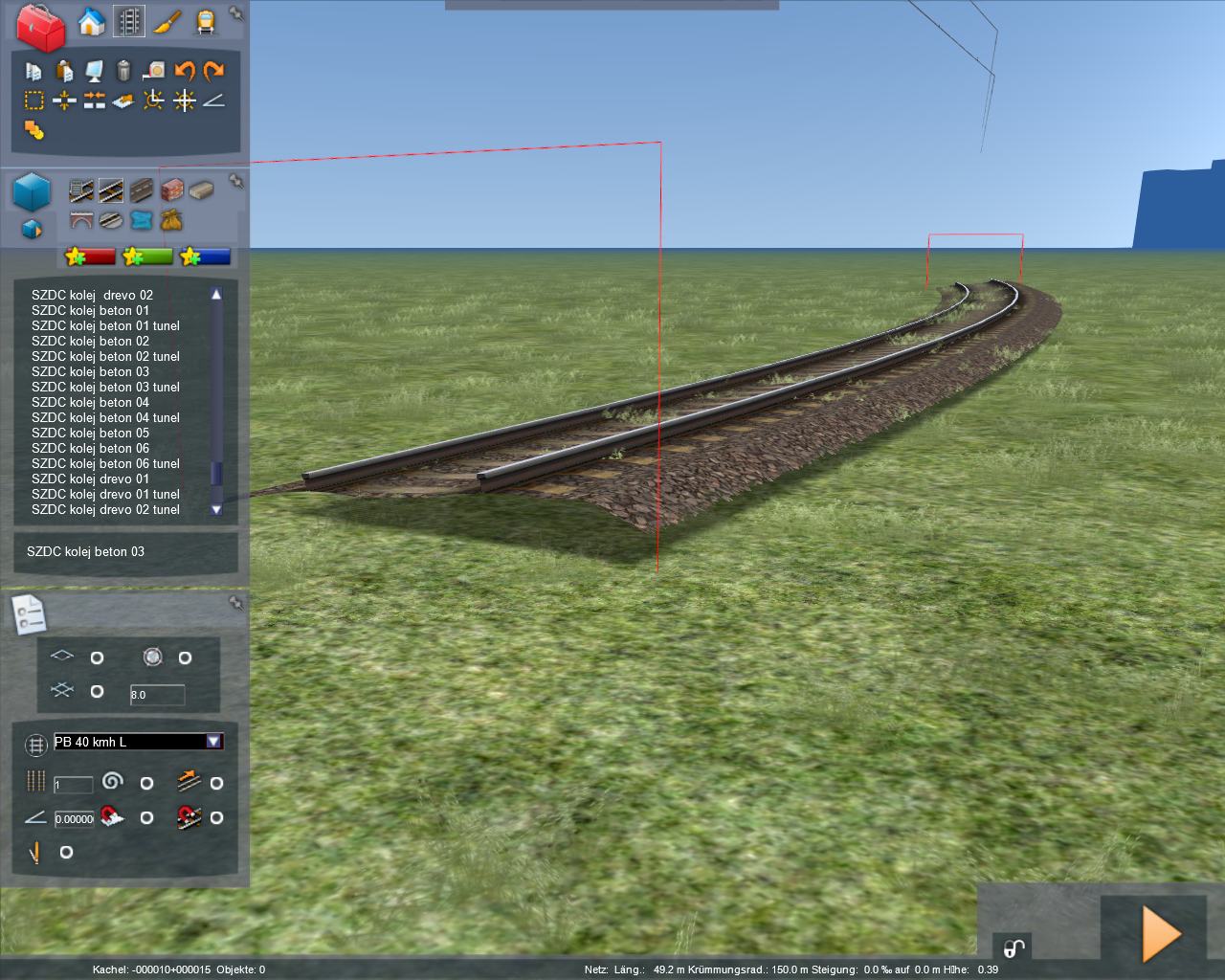Screen dimensions: 1225x980
Task: Select 'SZDC kolej beton 05' in list
Action: pos(90,433)
